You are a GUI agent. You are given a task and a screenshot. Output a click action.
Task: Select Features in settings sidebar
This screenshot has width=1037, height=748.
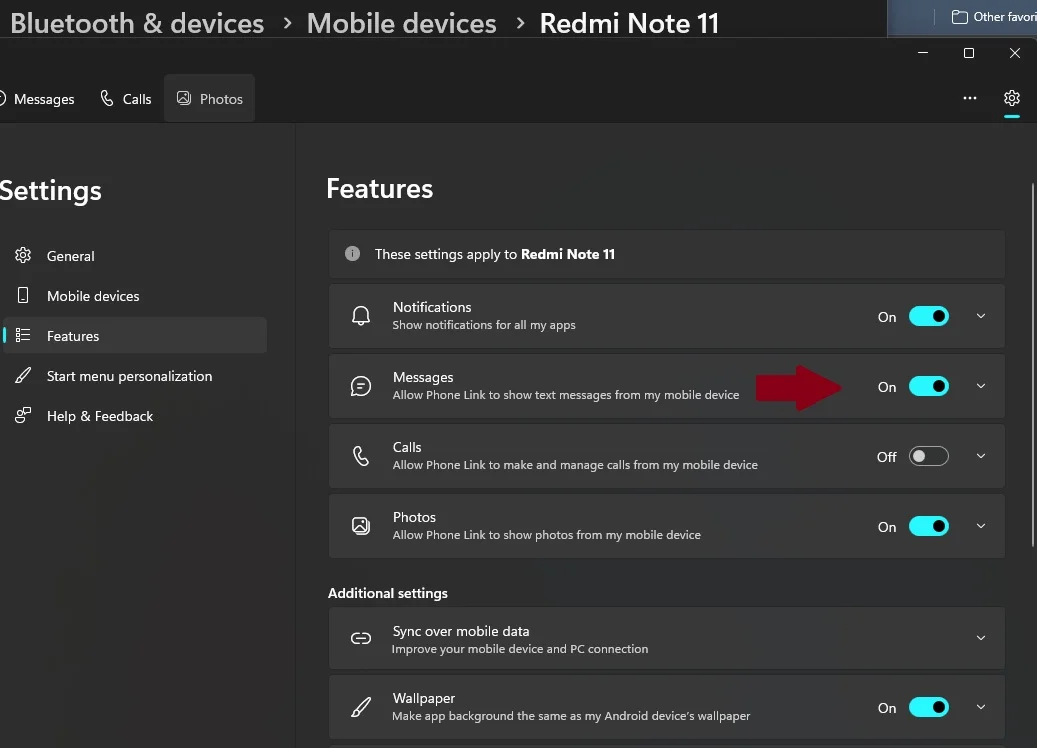(135, 335)
